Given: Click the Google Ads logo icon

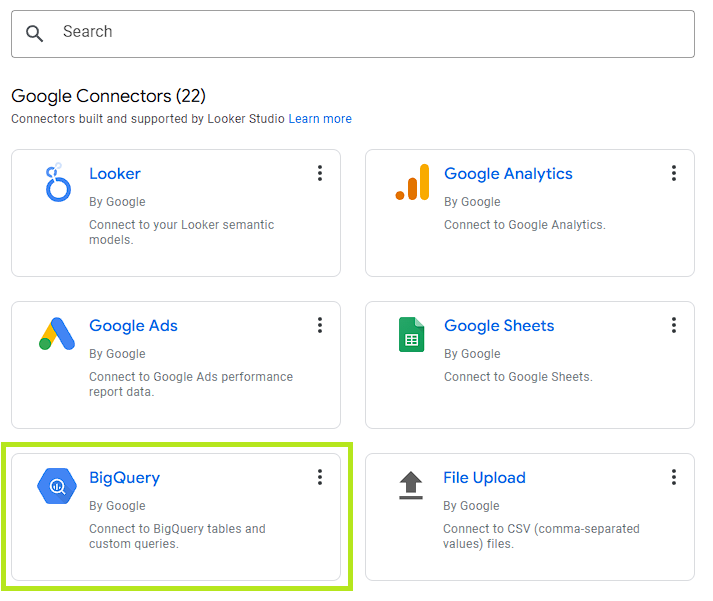Looking at the screenshot, I should click(x=57, y=334).
